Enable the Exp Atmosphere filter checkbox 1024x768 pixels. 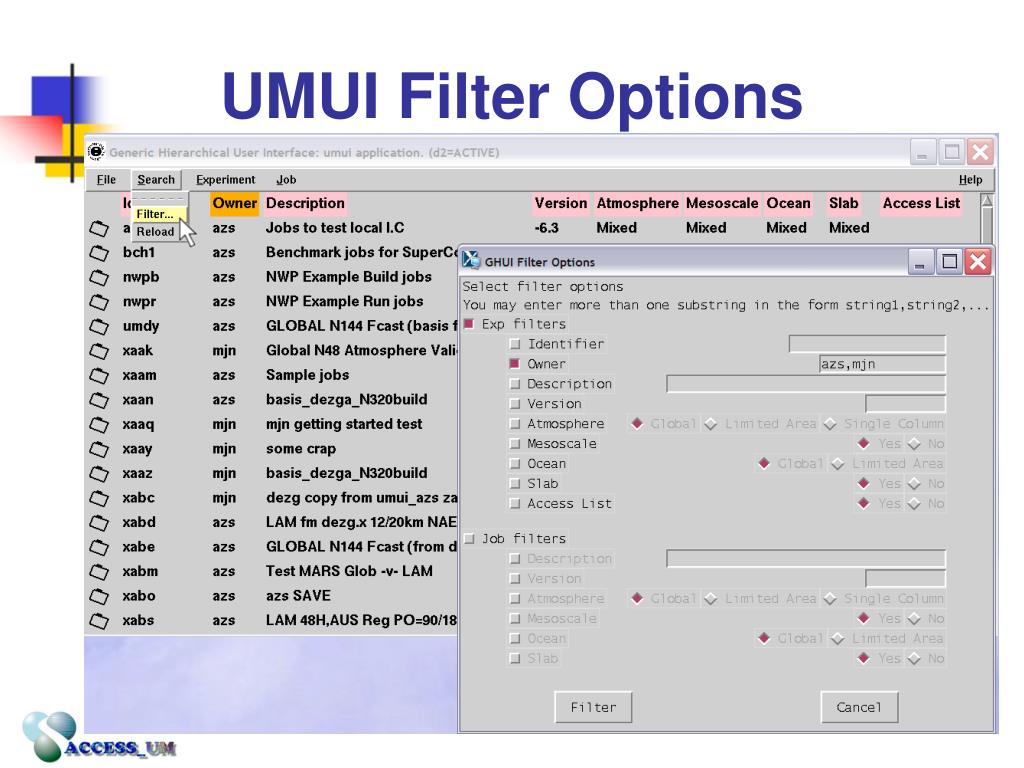515,424
